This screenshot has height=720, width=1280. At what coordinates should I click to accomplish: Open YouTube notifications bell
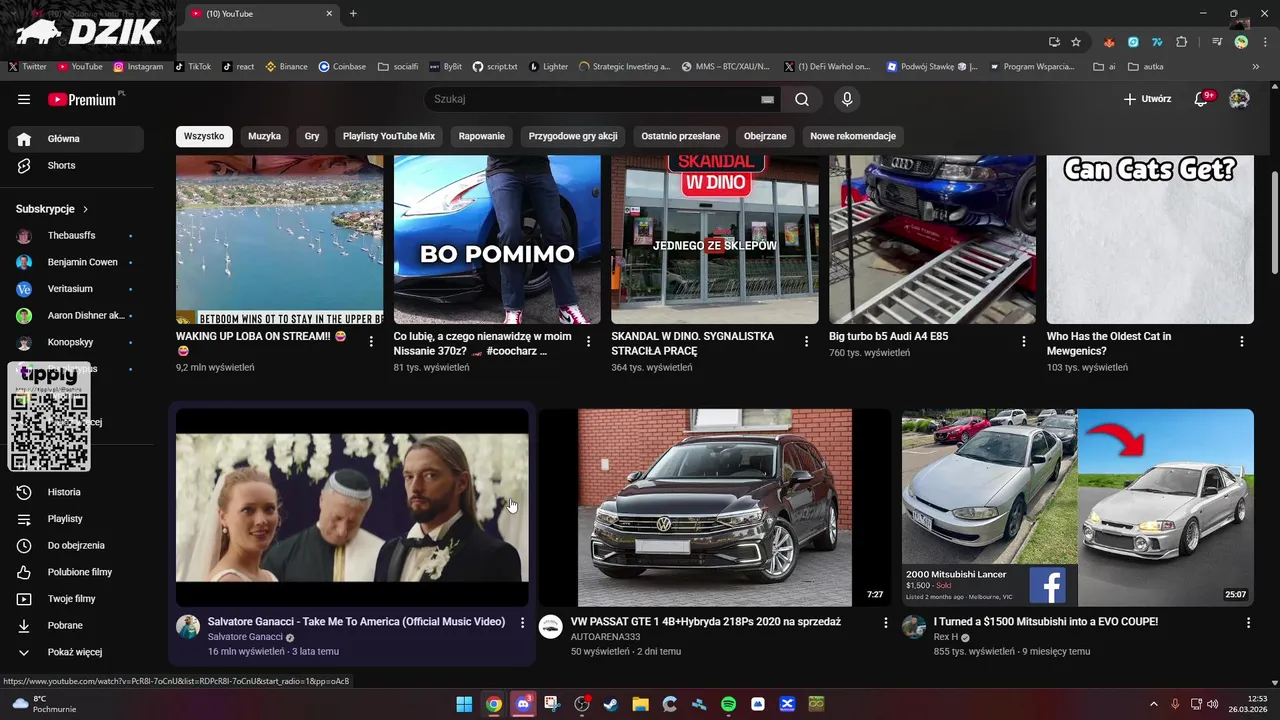click(x=1202, y=99)
